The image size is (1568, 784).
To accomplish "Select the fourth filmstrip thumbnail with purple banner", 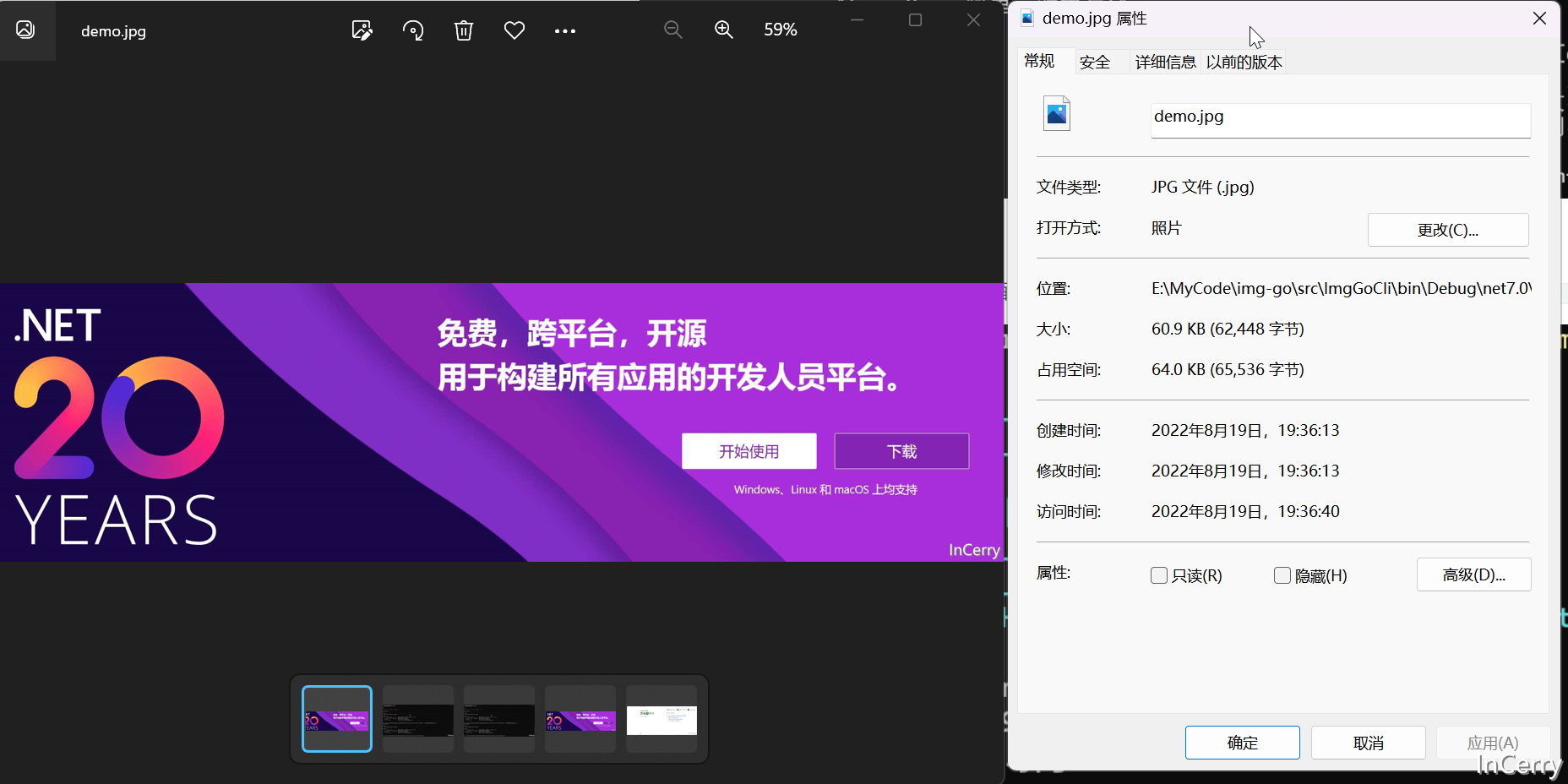I will click(x=580, y=719).
